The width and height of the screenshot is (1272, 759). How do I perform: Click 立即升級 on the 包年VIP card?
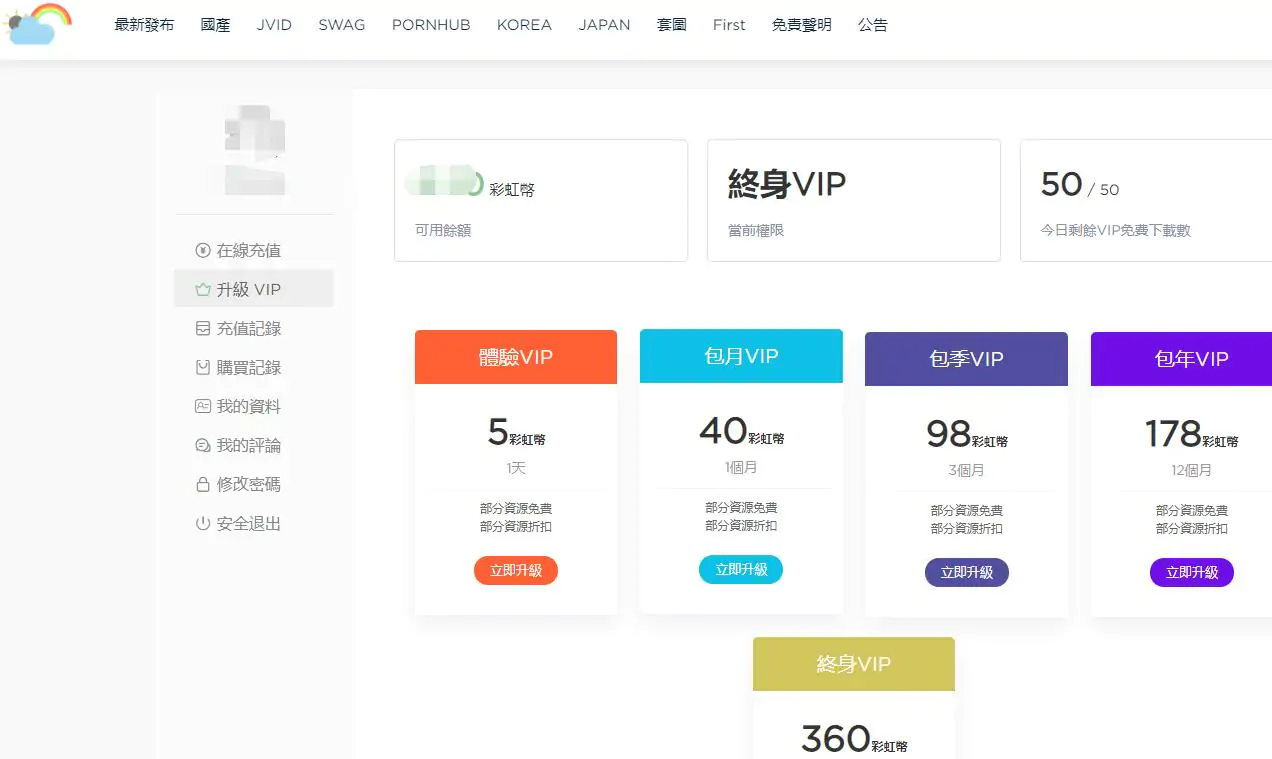tap(1192, 573)
